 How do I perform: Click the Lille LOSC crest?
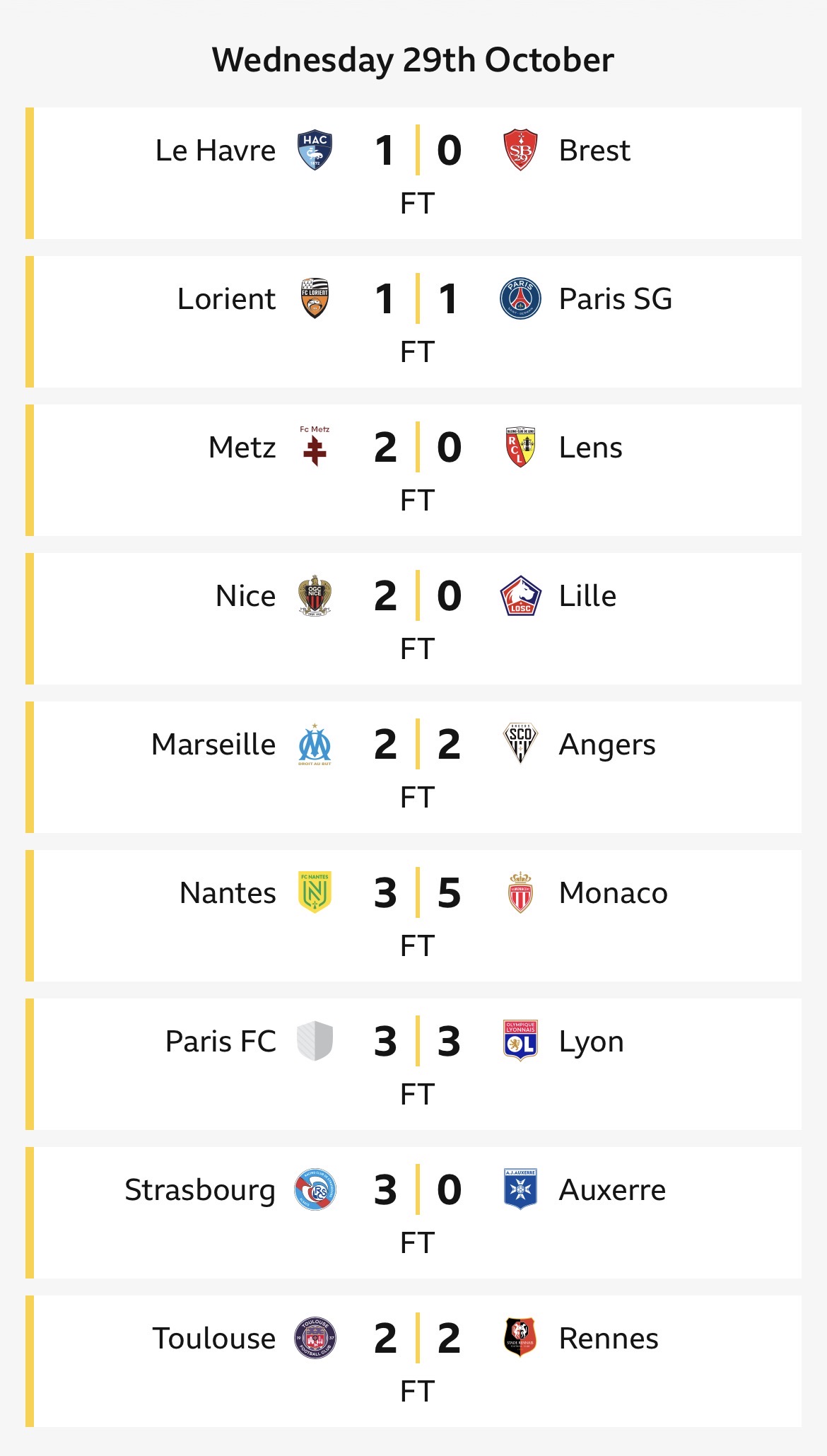(520, 595)
